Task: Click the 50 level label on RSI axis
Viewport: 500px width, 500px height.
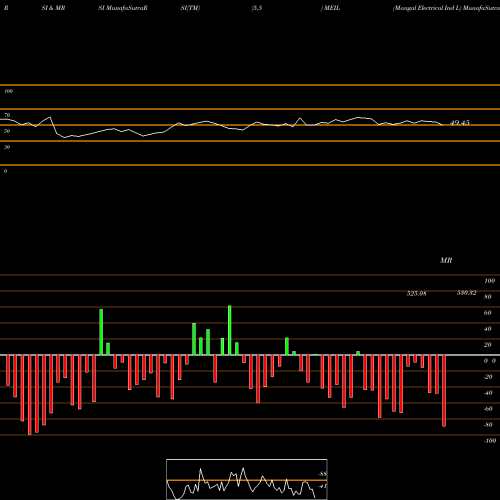Action: 7,131
